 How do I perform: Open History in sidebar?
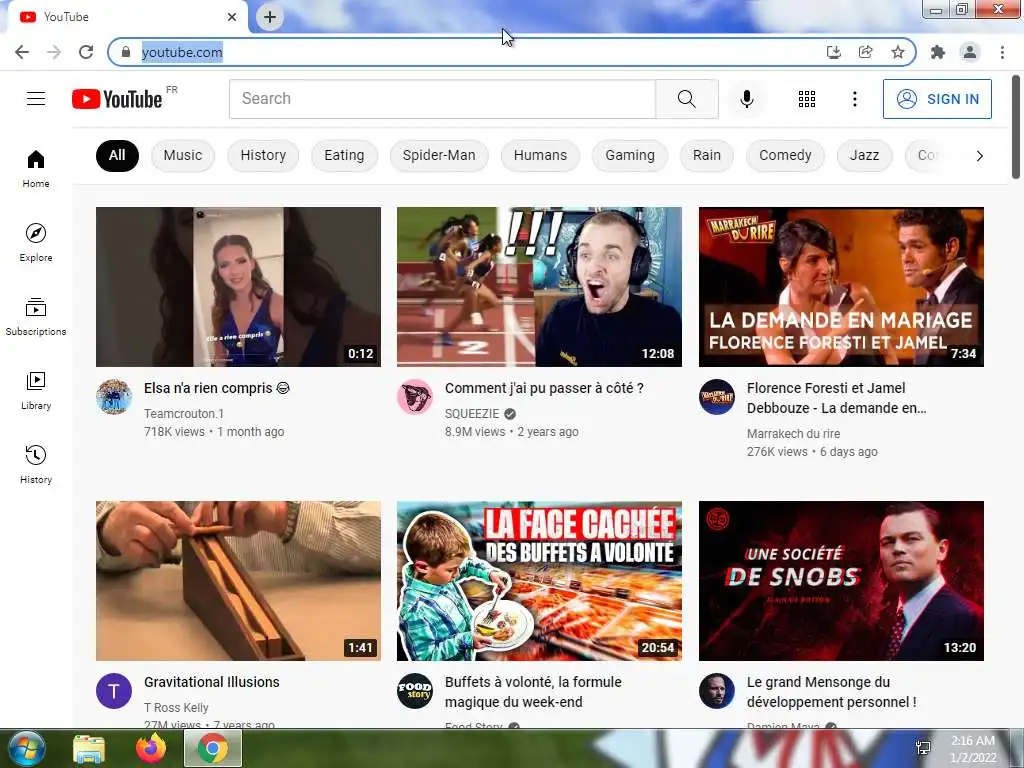point(36,464)
